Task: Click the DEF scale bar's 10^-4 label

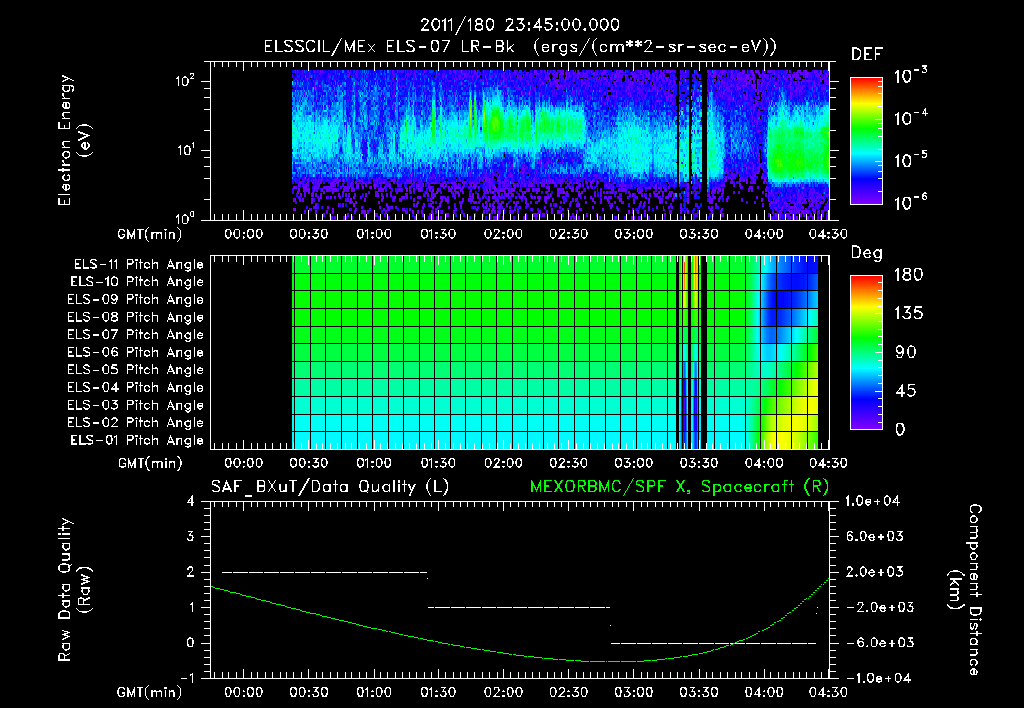Action: (910, 118)
